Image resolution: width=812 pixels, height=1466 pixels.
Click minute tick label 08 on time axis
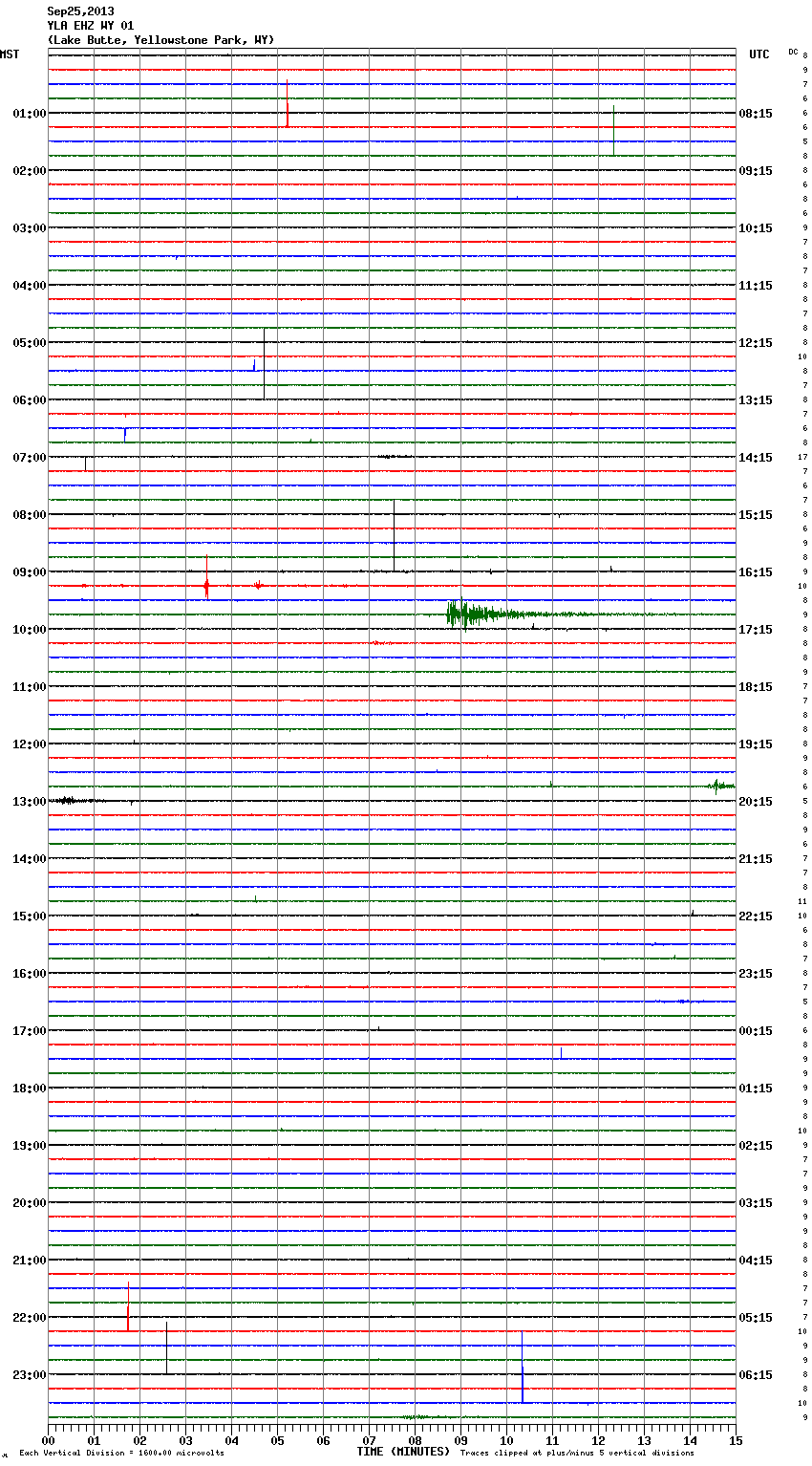click(415, 1440)
